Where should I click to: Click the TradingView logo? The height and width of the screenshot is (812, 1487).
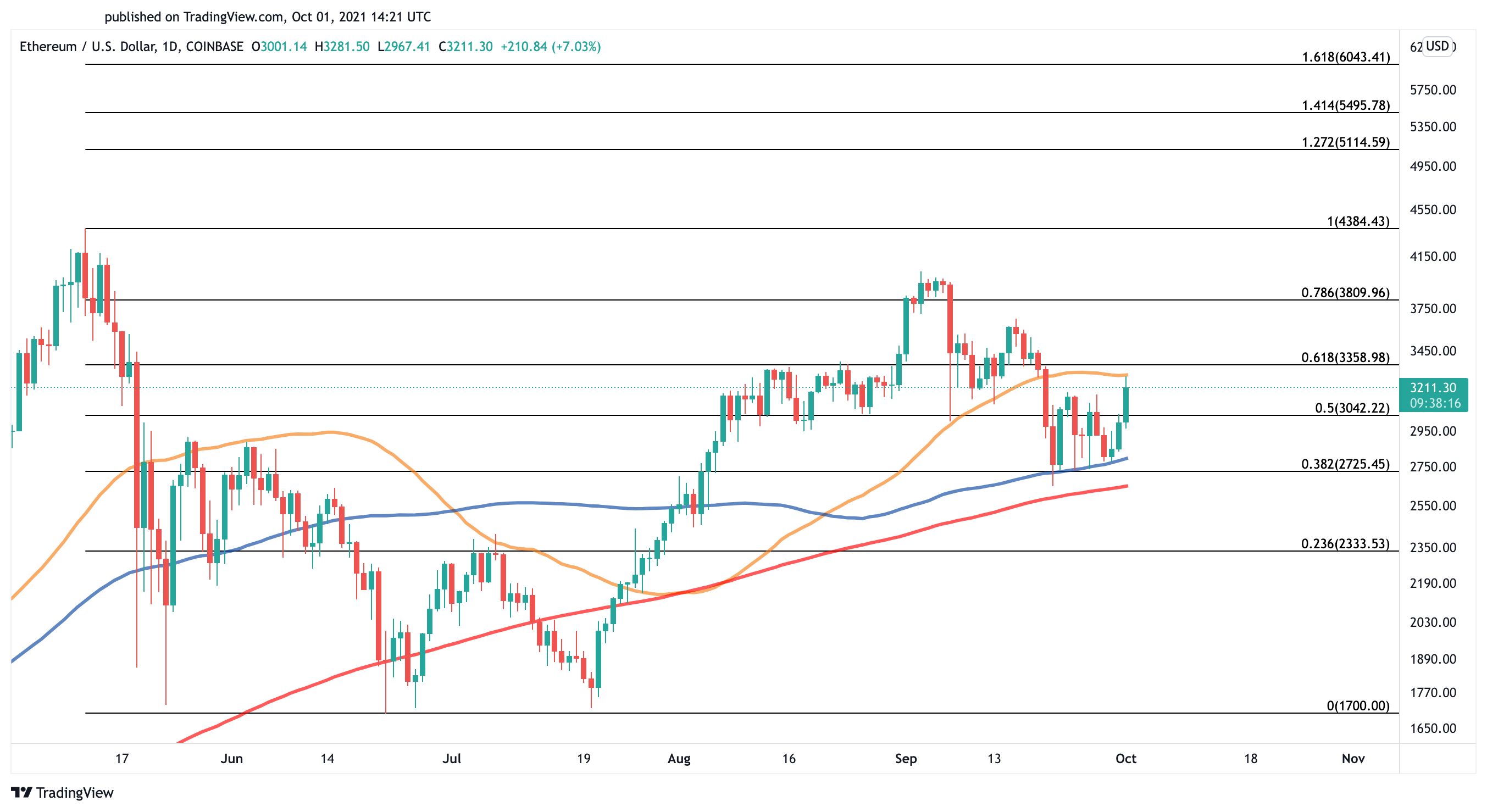click(x=62, y=792)
